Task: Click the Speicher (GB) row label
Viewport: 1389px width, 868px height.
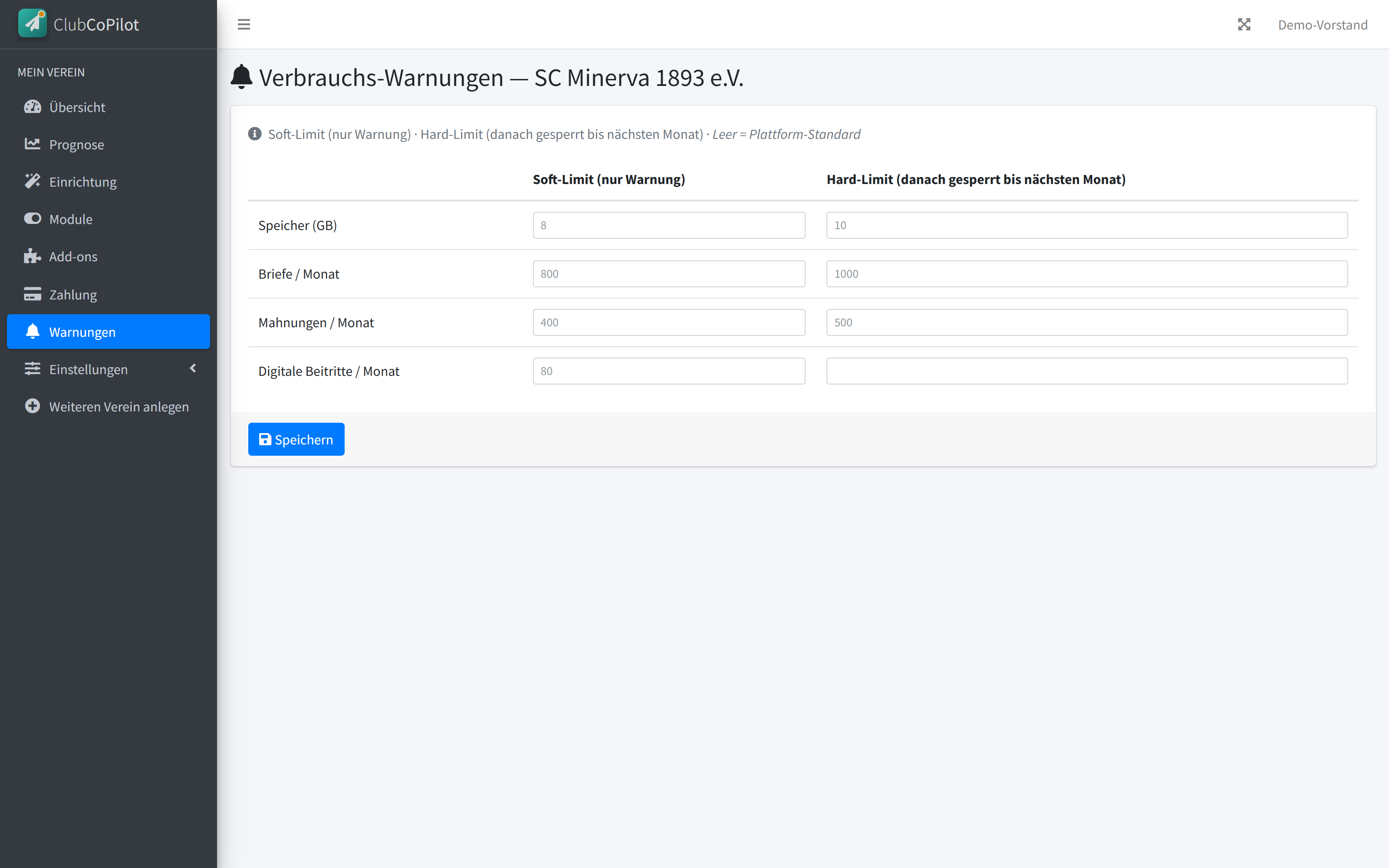Action: (x=297, y=225)
